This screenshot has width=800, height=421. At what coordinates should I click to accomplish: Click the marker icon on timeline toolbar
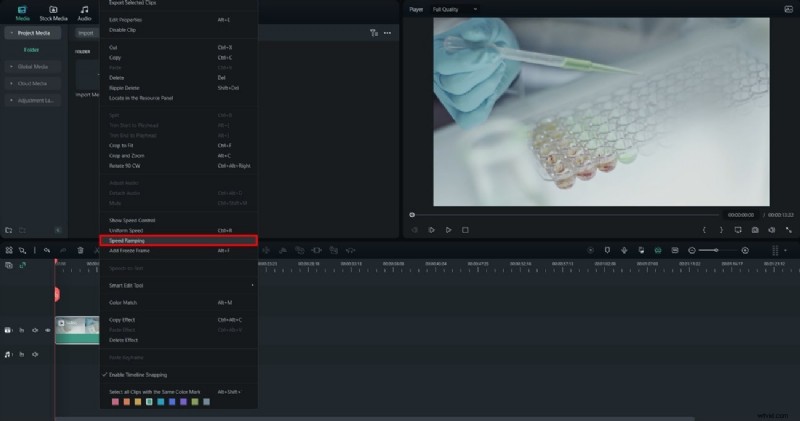tap(606, 250)
